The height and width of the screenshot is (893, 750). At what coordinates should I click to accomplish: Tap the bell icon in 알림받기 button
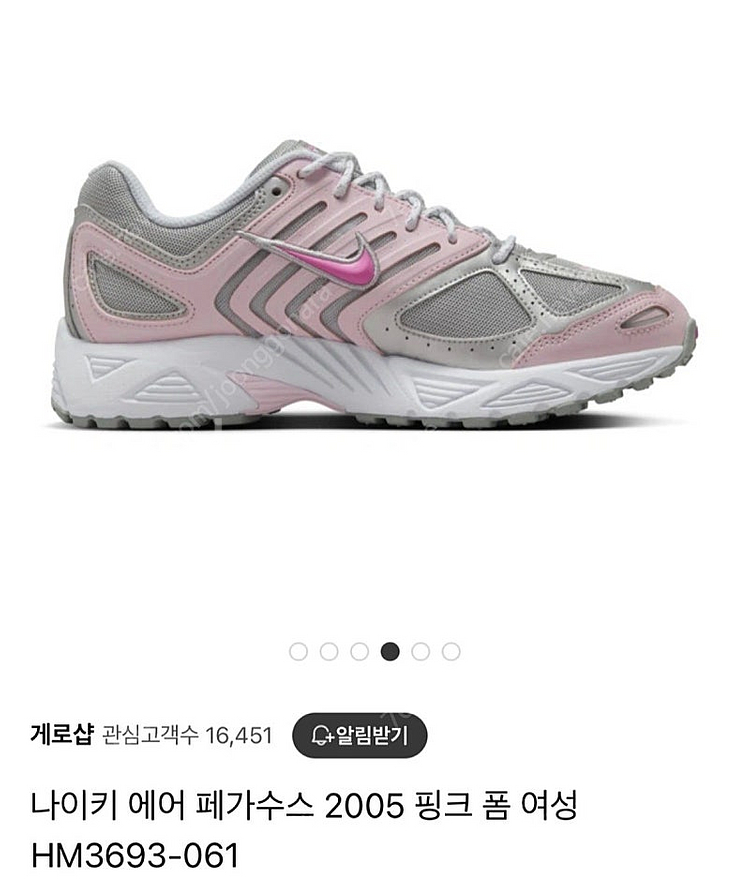(322, 735)
